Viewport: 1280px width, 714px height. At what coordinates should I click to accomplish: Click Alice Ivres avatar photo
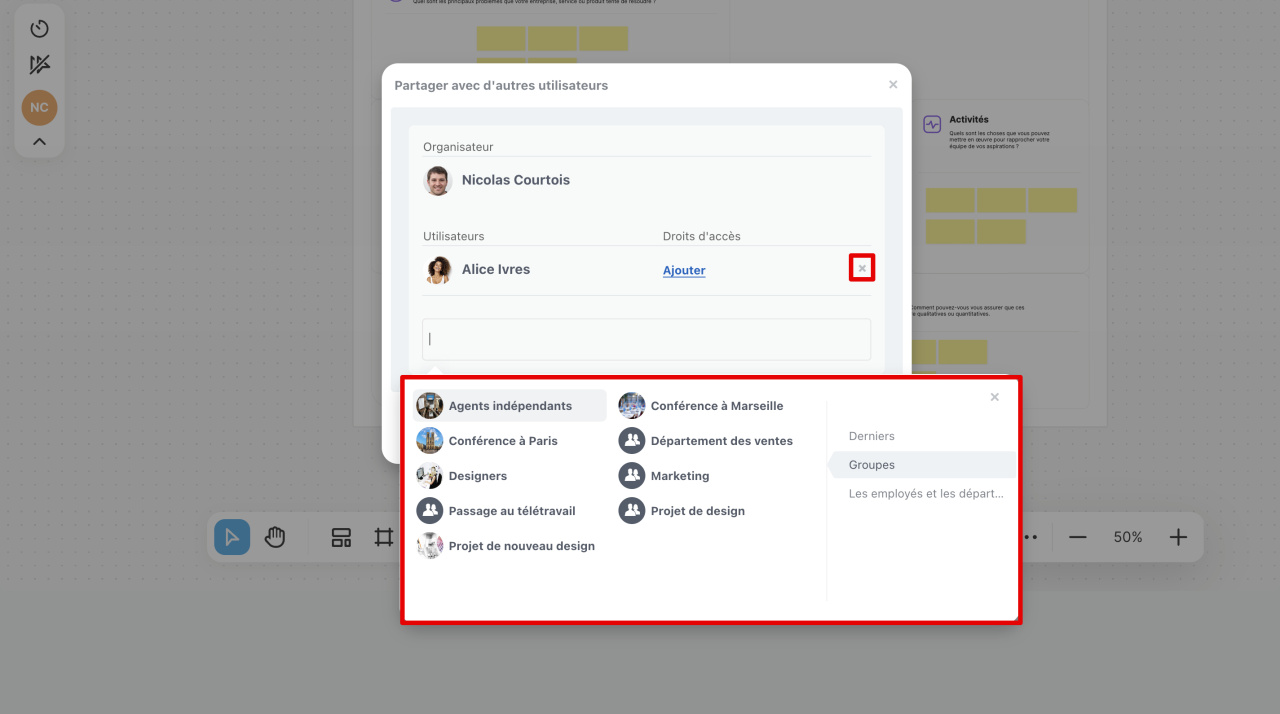[x=438, y=270]
